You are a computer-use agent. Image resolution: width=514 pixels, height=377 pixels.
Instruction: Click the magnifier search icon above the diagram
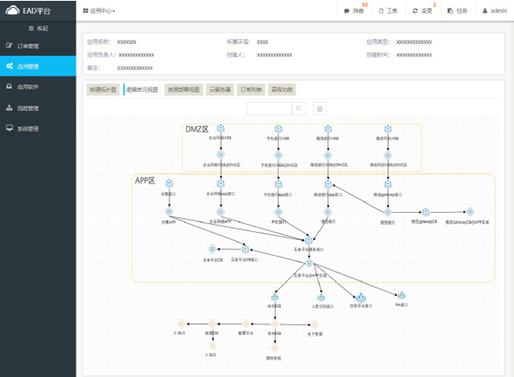(x=299, y=108)
